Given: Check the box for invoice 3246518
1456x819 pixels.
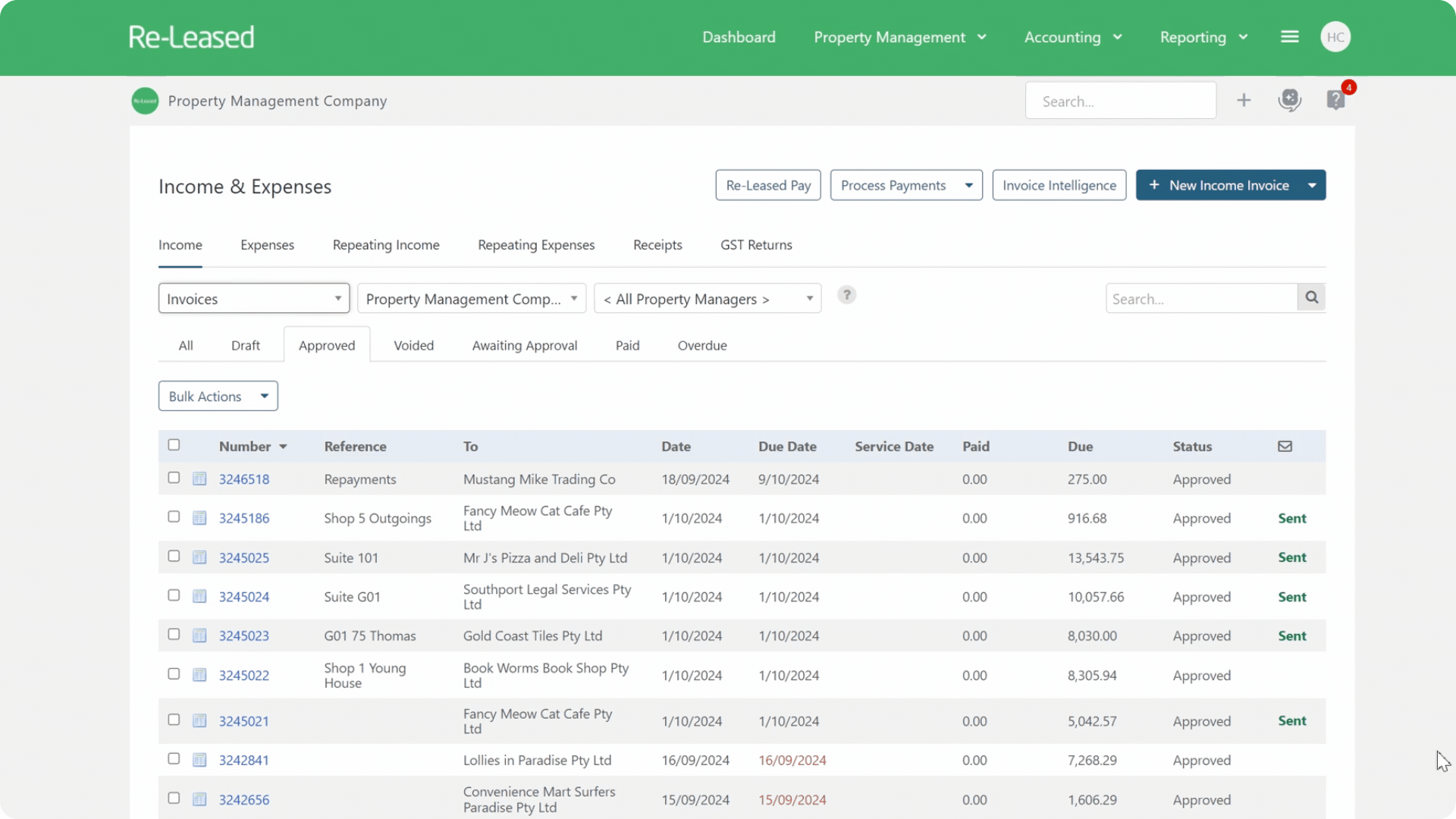Looking at the screenshot, I should 174,478.
